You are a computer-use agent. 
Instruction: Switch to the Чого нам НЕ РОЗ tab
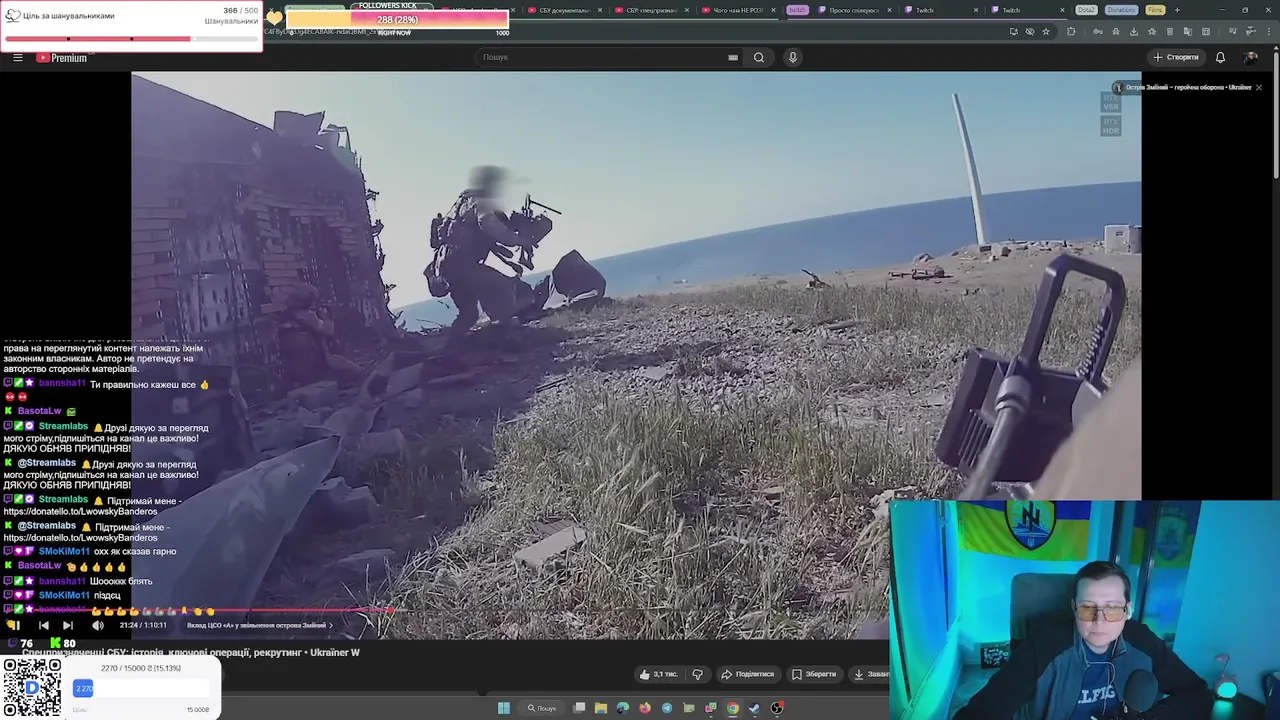(738, 10)
